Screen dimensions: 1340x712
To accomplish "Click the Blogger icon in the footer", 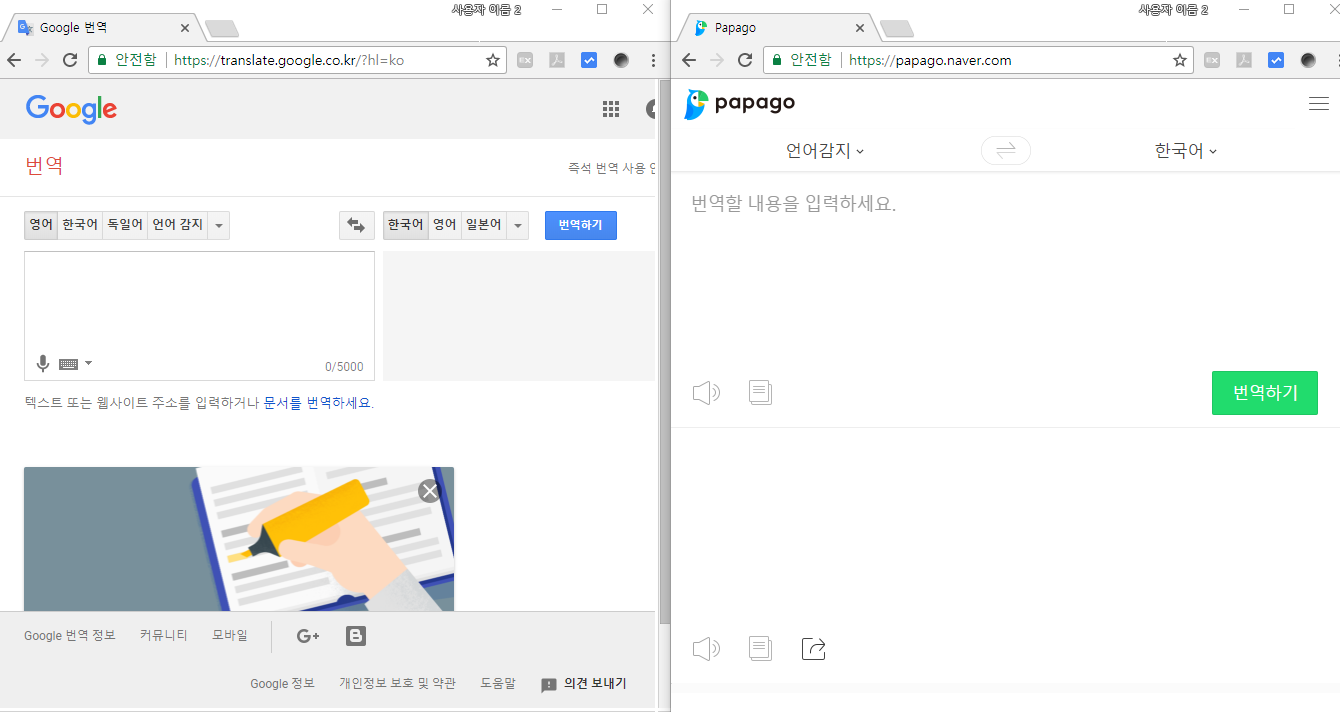I will [356, 636].
